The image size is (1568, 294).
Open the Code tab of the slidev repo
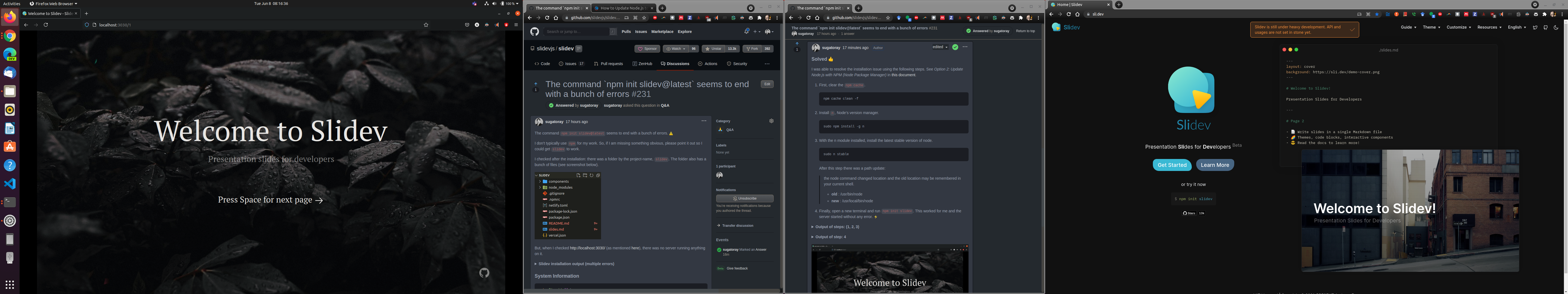(x=542, y=64)
